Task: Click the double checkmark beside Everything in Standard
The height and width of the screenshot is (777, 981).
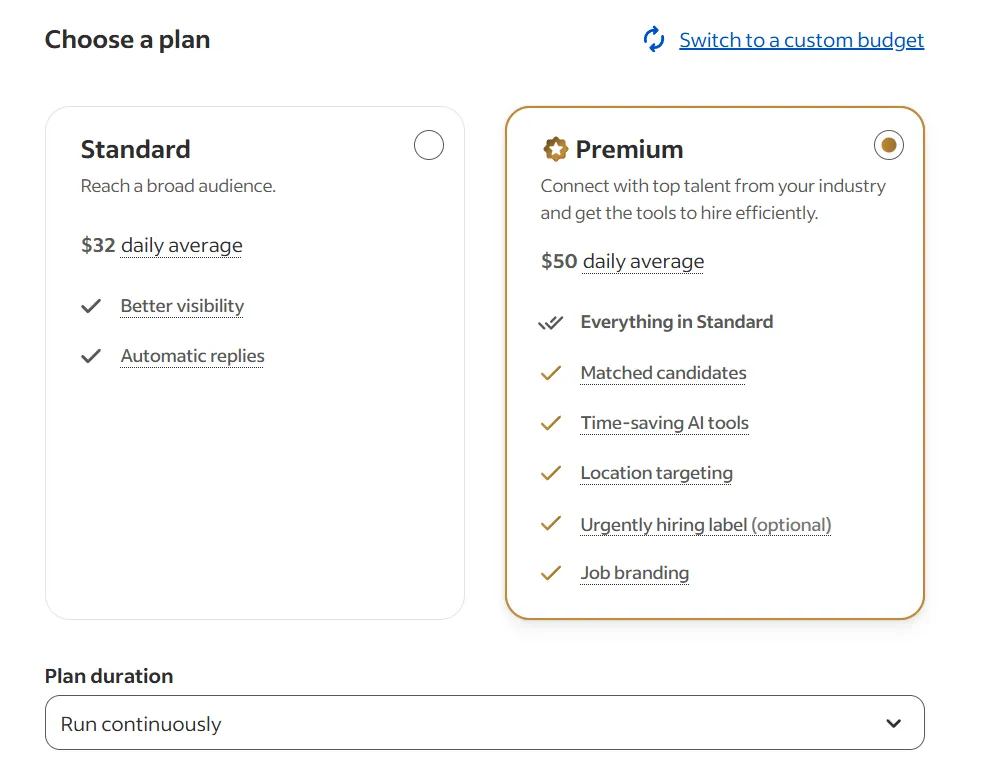Action: pyautogui.click(x=551, y=321)
